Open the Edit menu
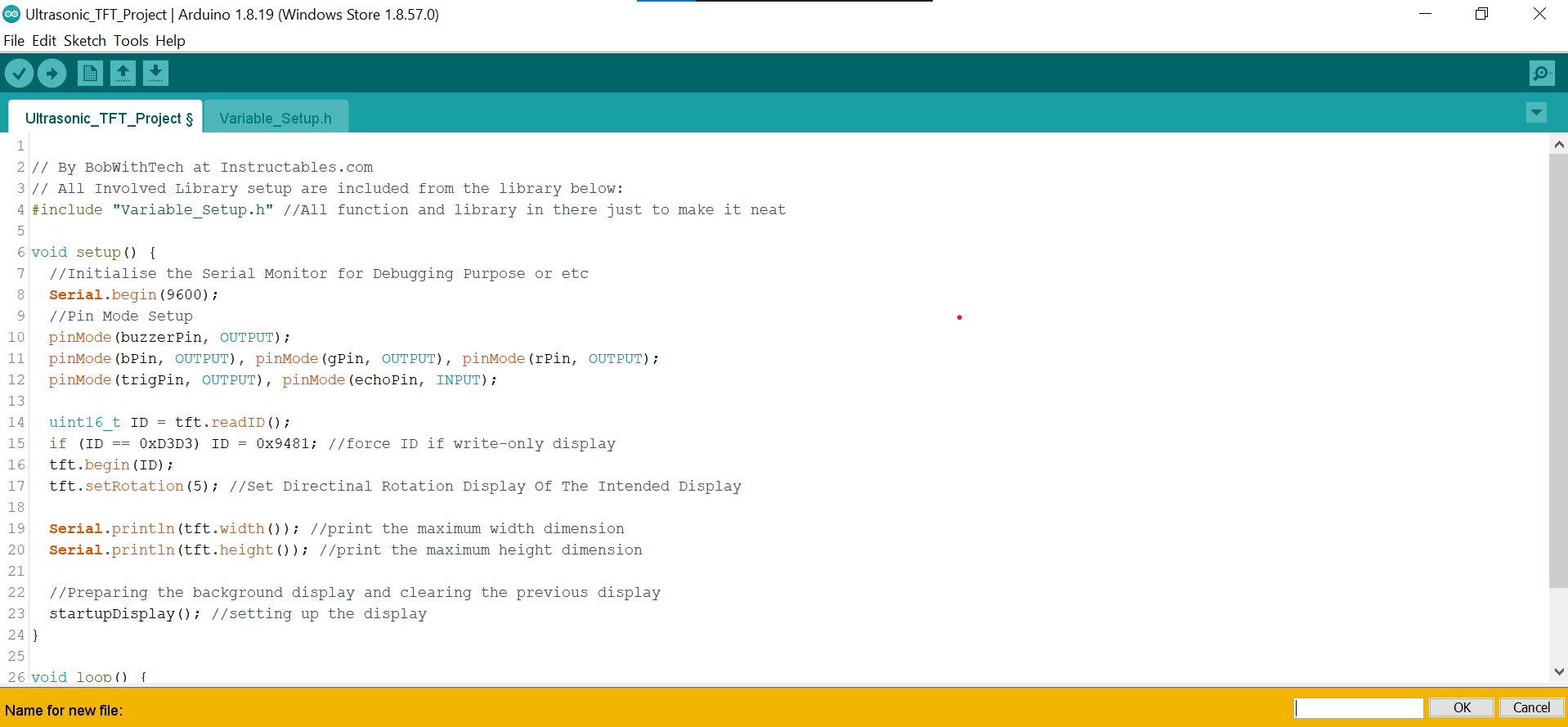This screenshot has width=1568, height=727. click(x=44, y=41)
